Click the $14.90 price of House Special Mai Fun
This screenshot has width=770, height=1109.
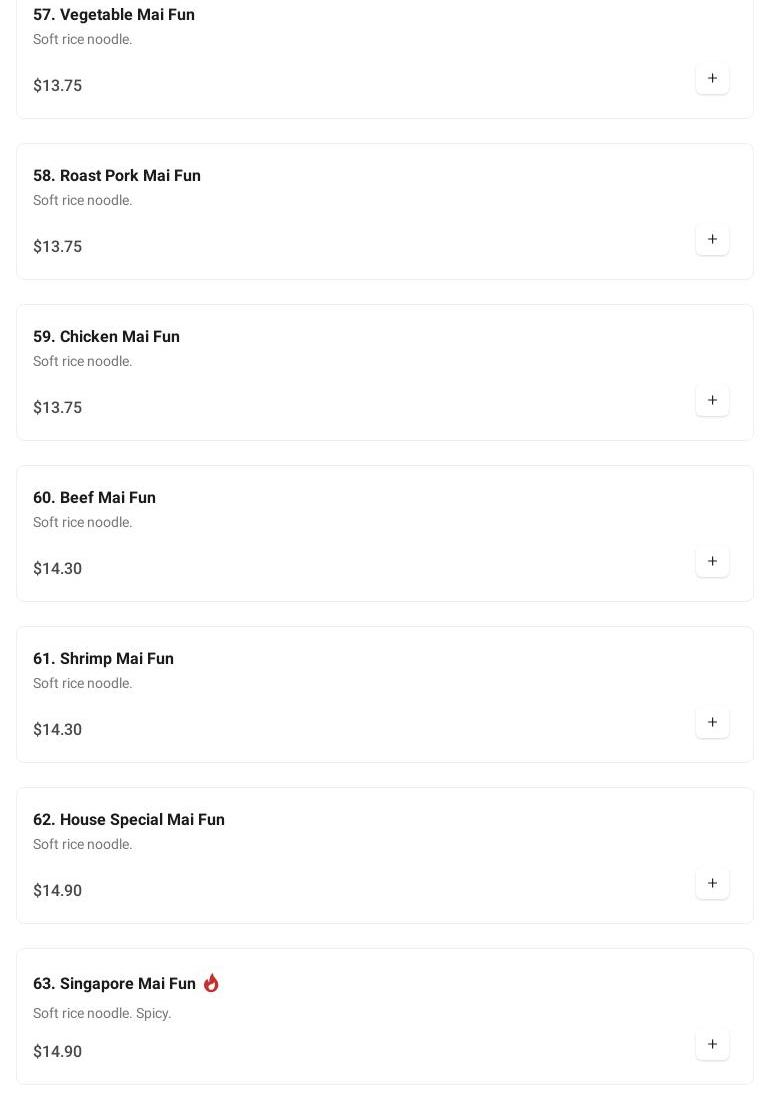click(x=58, y=891)
